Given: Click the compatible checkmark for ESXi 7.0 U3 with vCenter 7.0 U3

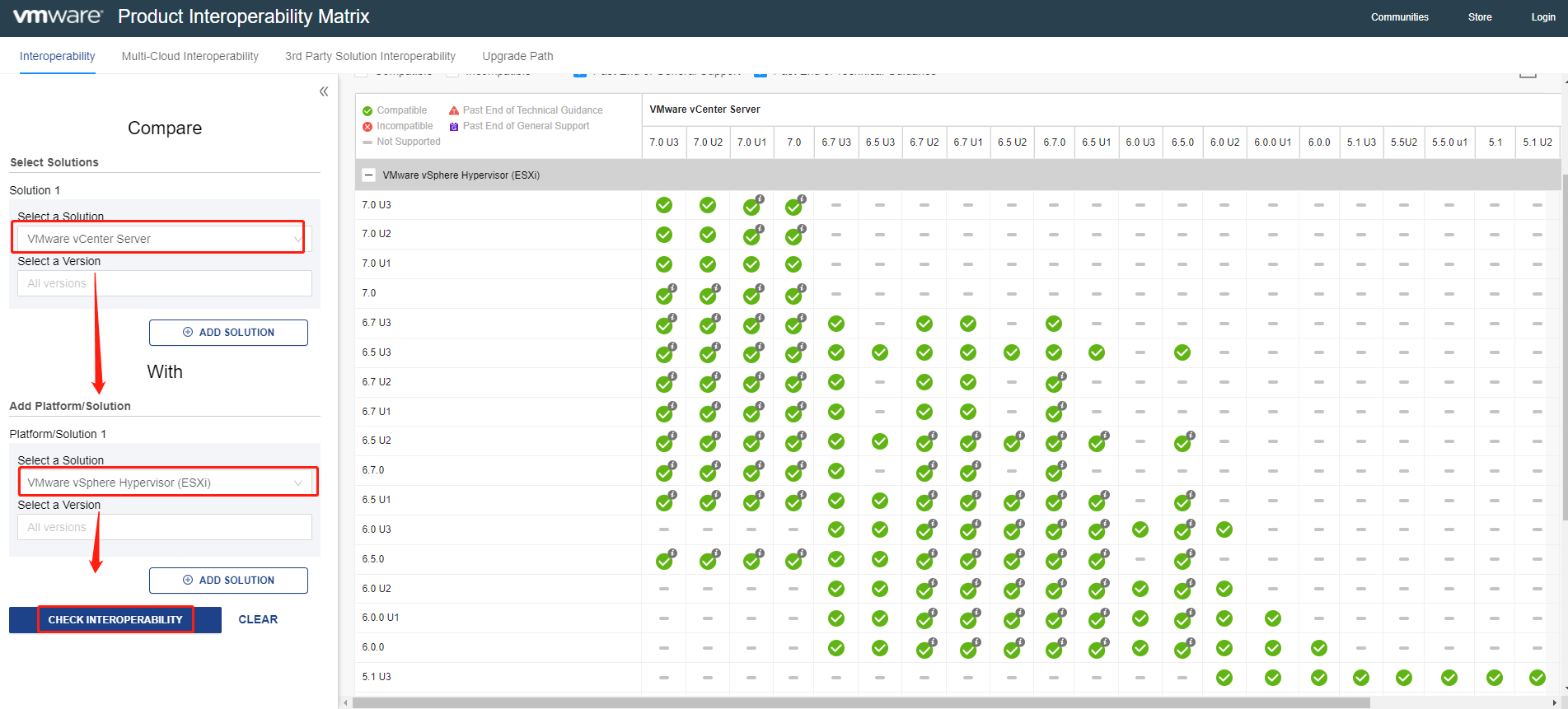Looking at the screenshot, I should 663,205.
